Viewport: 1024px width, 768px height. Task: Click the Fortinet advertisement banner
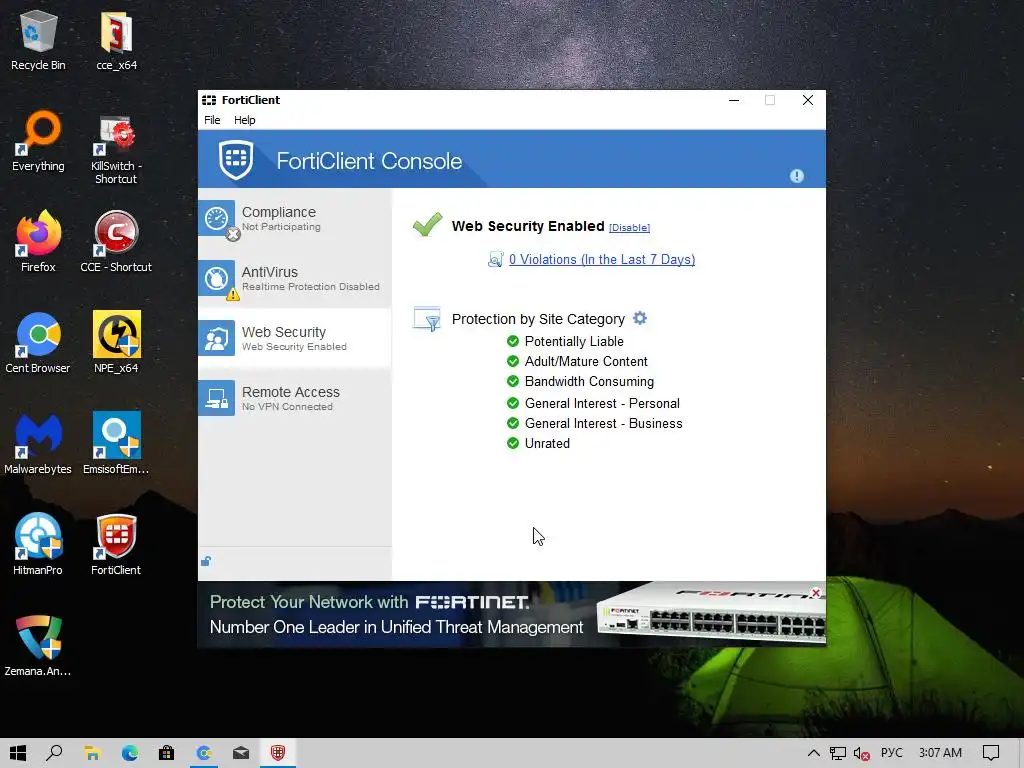point(511,614)
